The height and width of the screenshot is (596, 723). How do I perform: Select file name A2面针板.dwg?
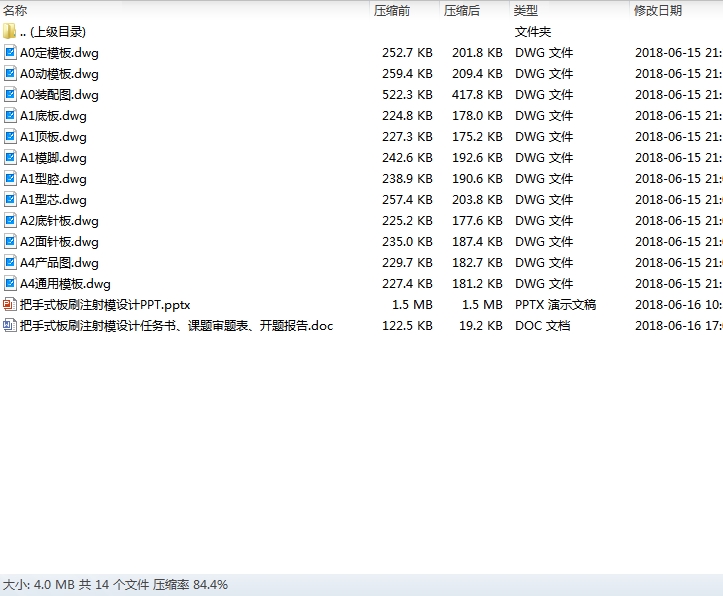tap(59, 242)
